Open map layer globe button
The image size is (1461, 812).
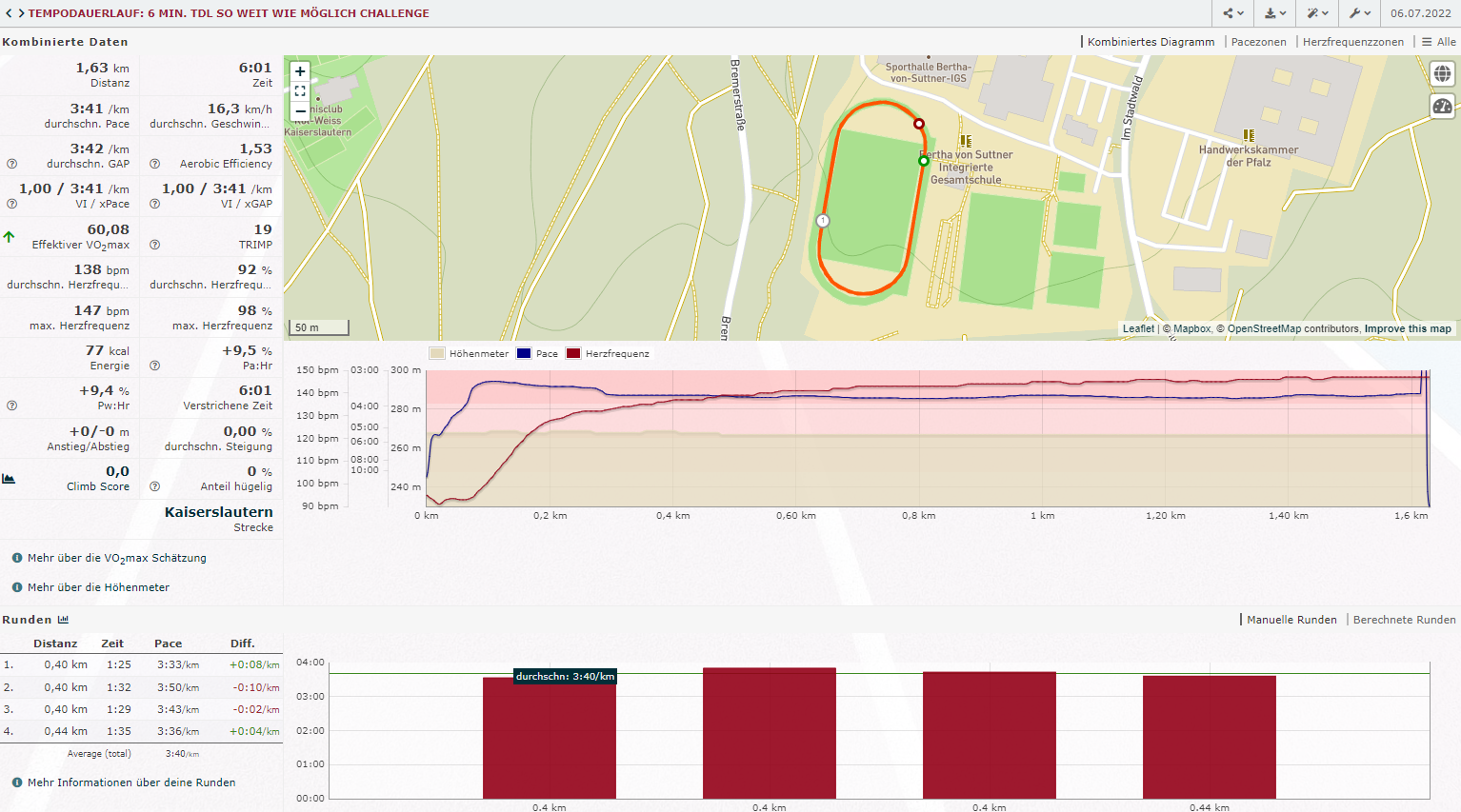(x=1442, y=73)
